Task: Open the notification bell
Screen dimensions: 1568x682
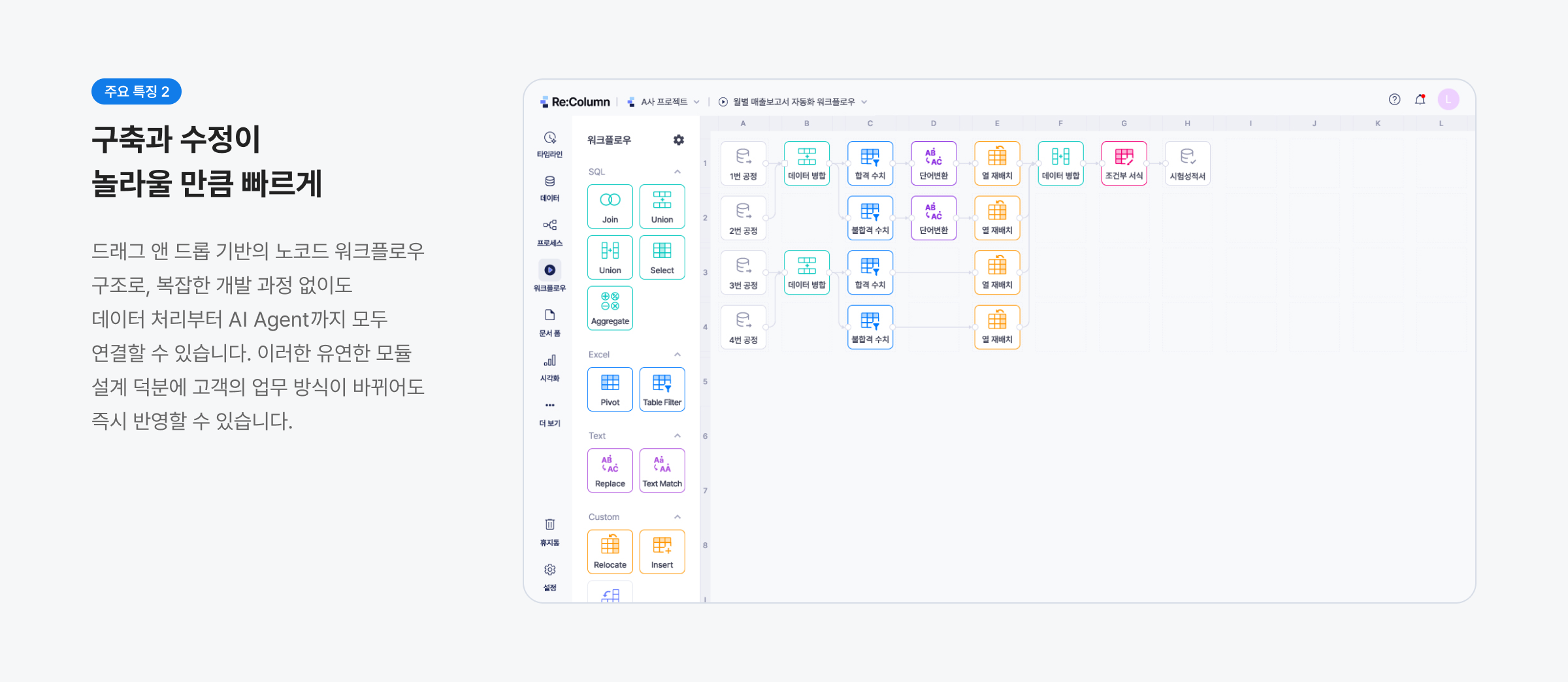Action: (1420, 100)
